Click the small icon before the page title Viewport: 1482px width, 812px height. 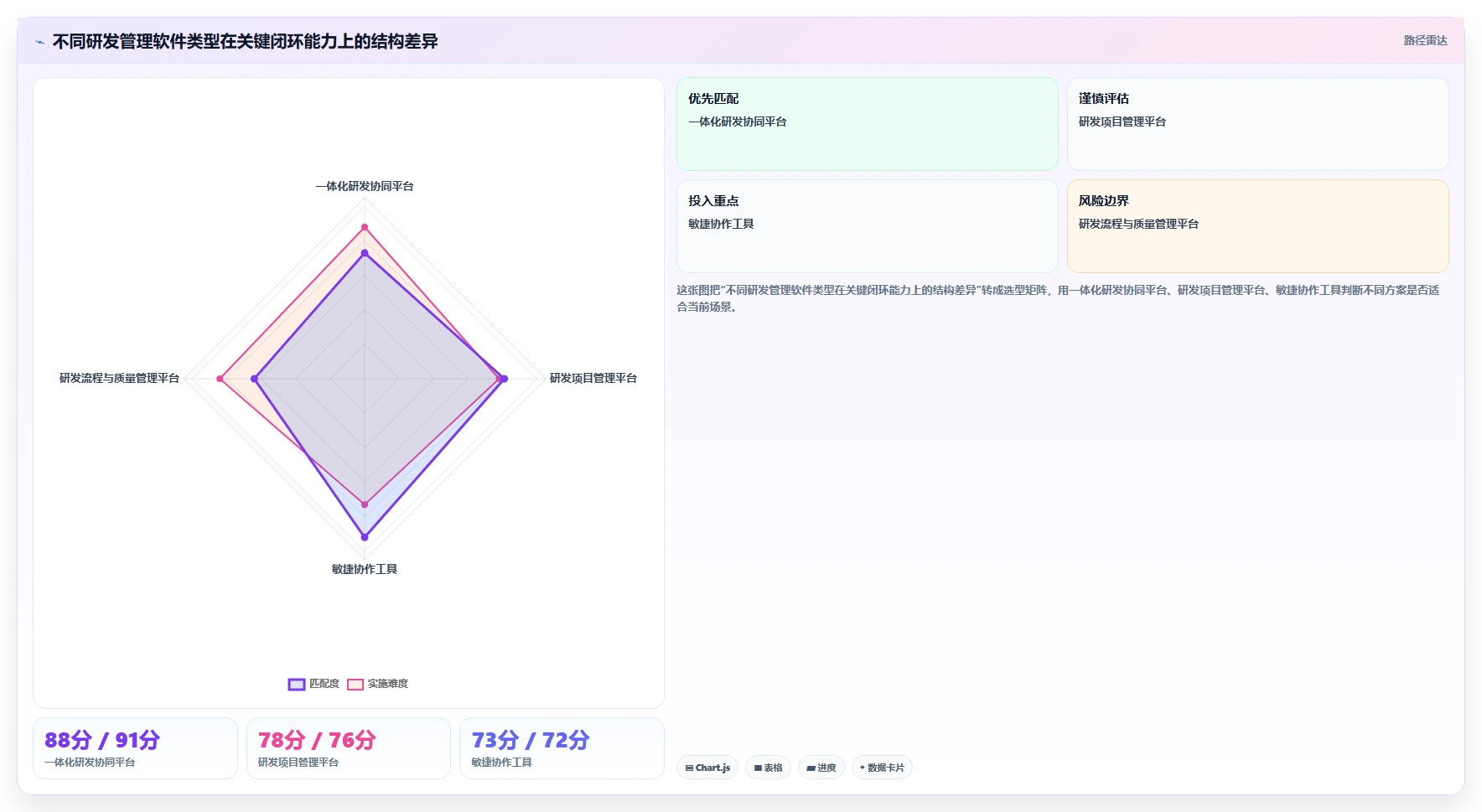pyautogui.click(x=39, y=42)
